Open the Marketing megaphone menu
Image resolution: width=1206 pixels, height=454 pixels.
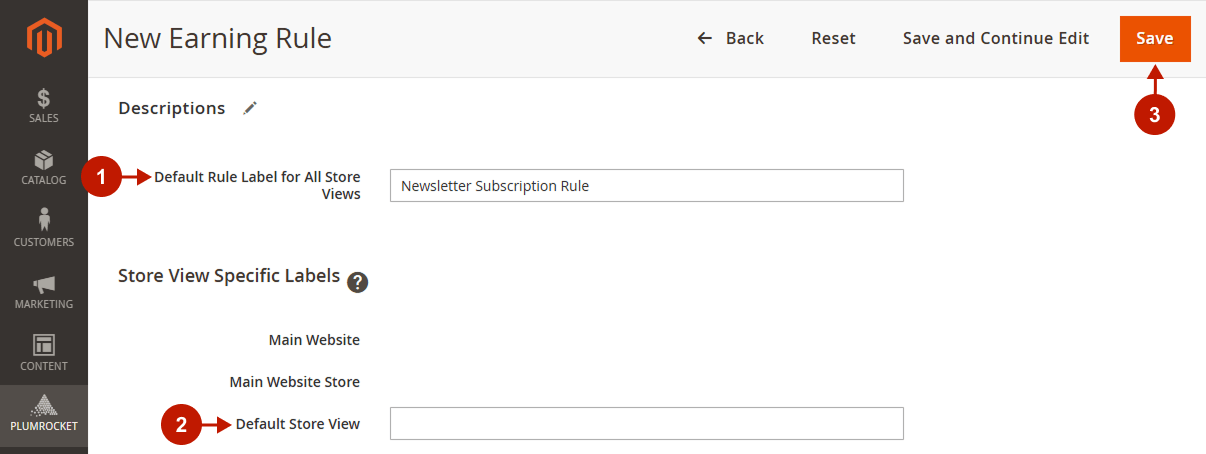tap(43, 292)
